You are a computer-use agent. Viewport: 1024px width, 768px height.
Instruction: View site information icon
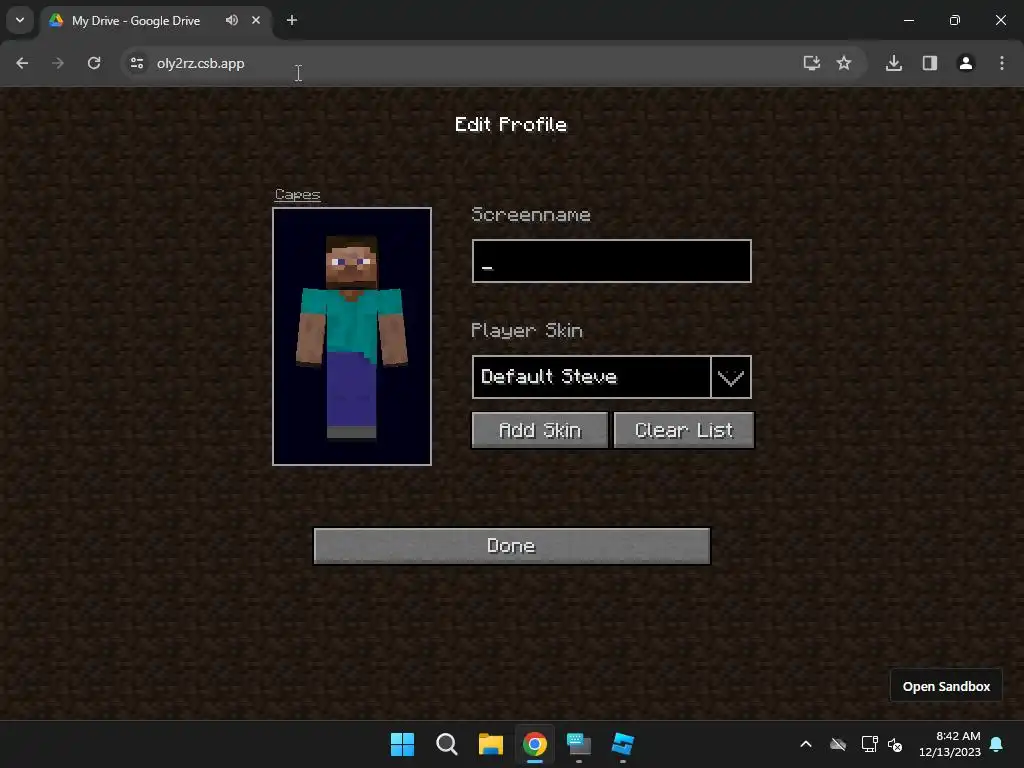[137, 63]
